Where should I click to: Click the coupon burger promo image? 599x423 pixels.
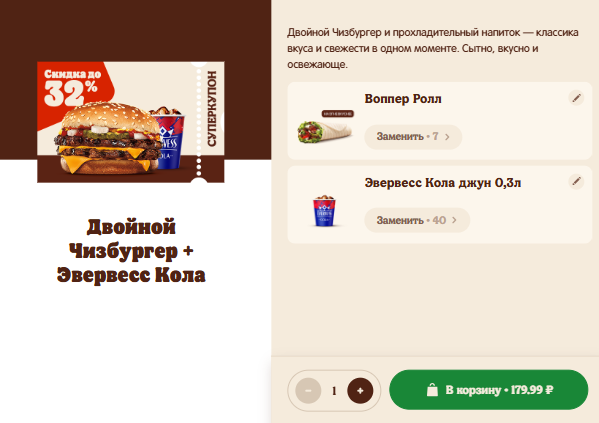pyautogui.click(x=131, y=122)
